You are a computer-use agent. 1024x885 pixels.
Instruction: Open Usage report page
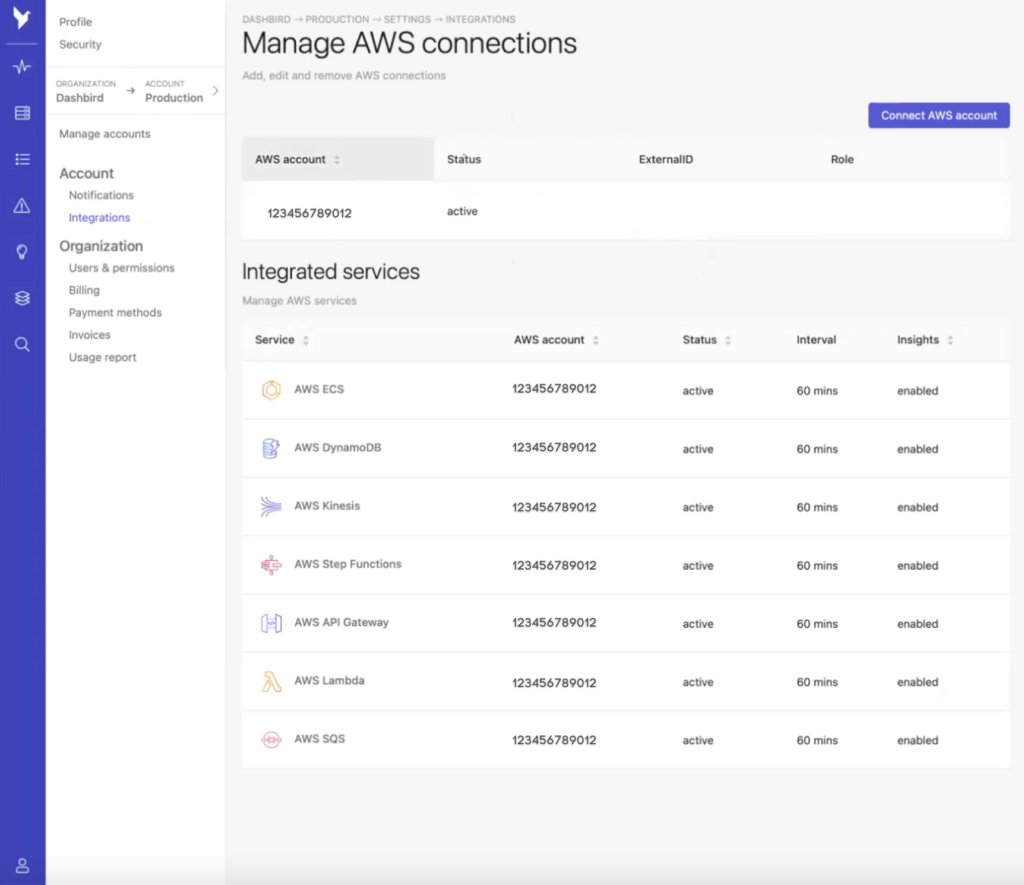(103, 357)
